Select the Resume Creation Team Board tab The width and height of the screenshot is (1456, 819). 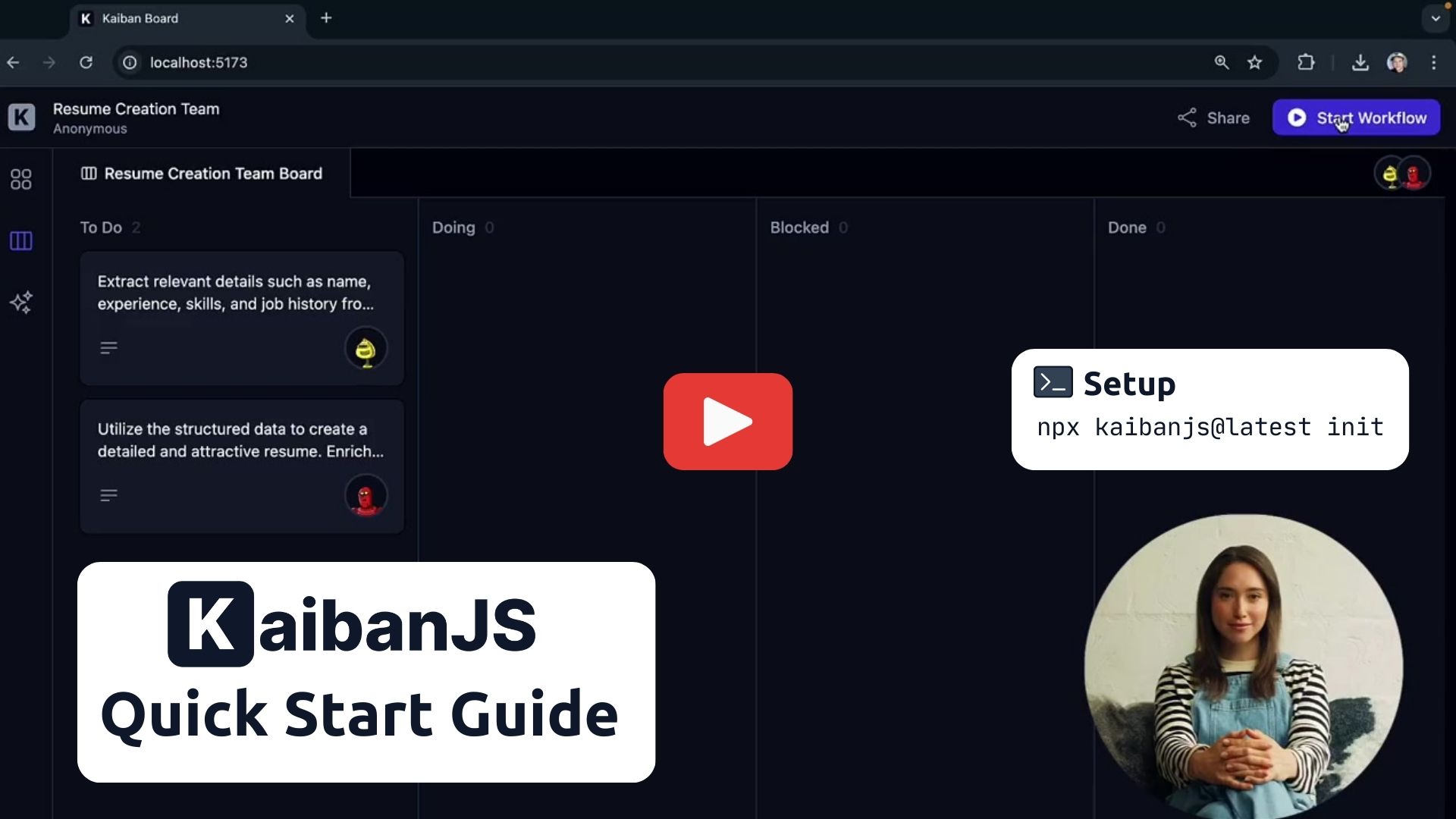202,174
